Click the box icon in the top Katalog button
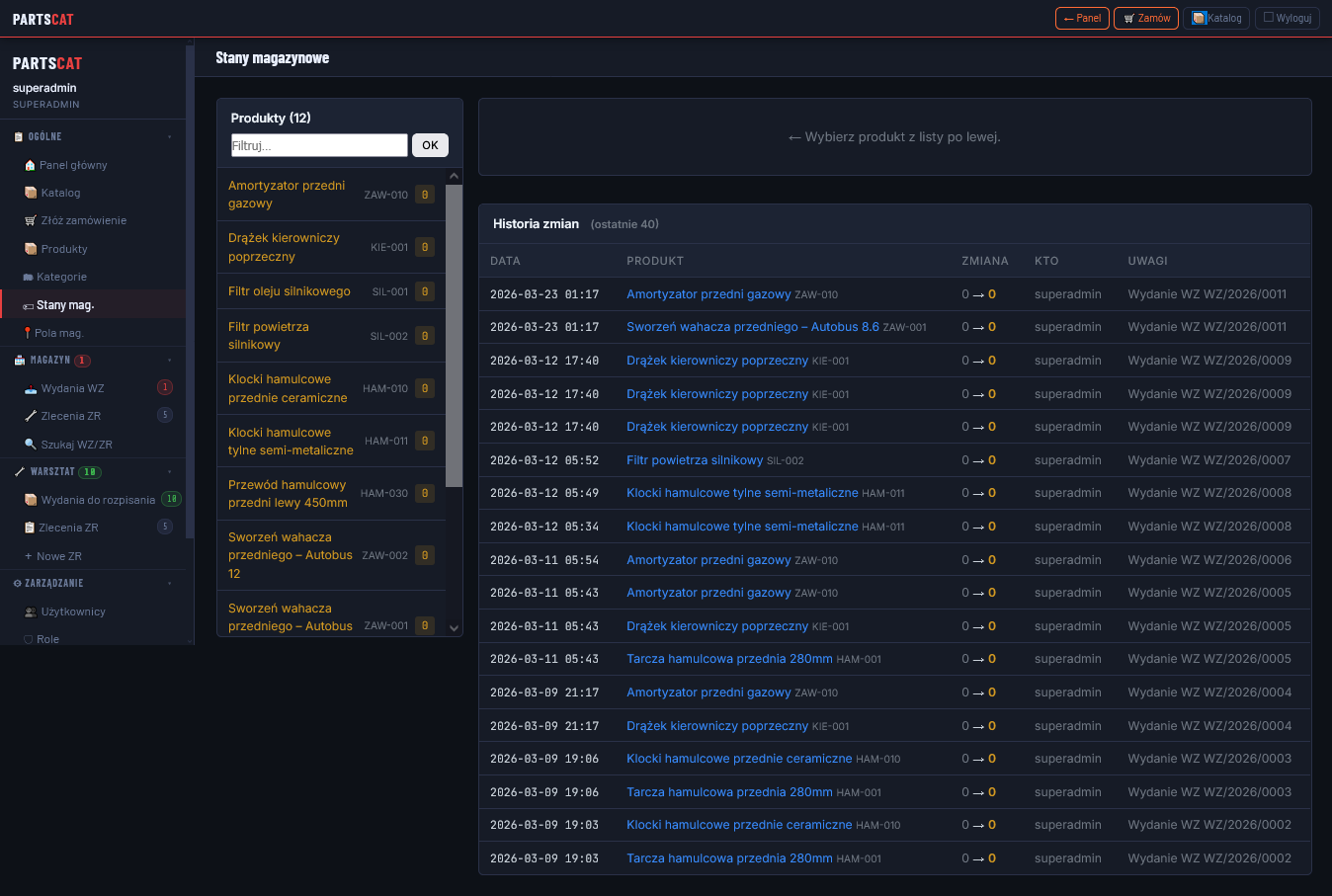Image resolution: width=1332 pixels, height=896 pixels. (x=1199, y=18)
